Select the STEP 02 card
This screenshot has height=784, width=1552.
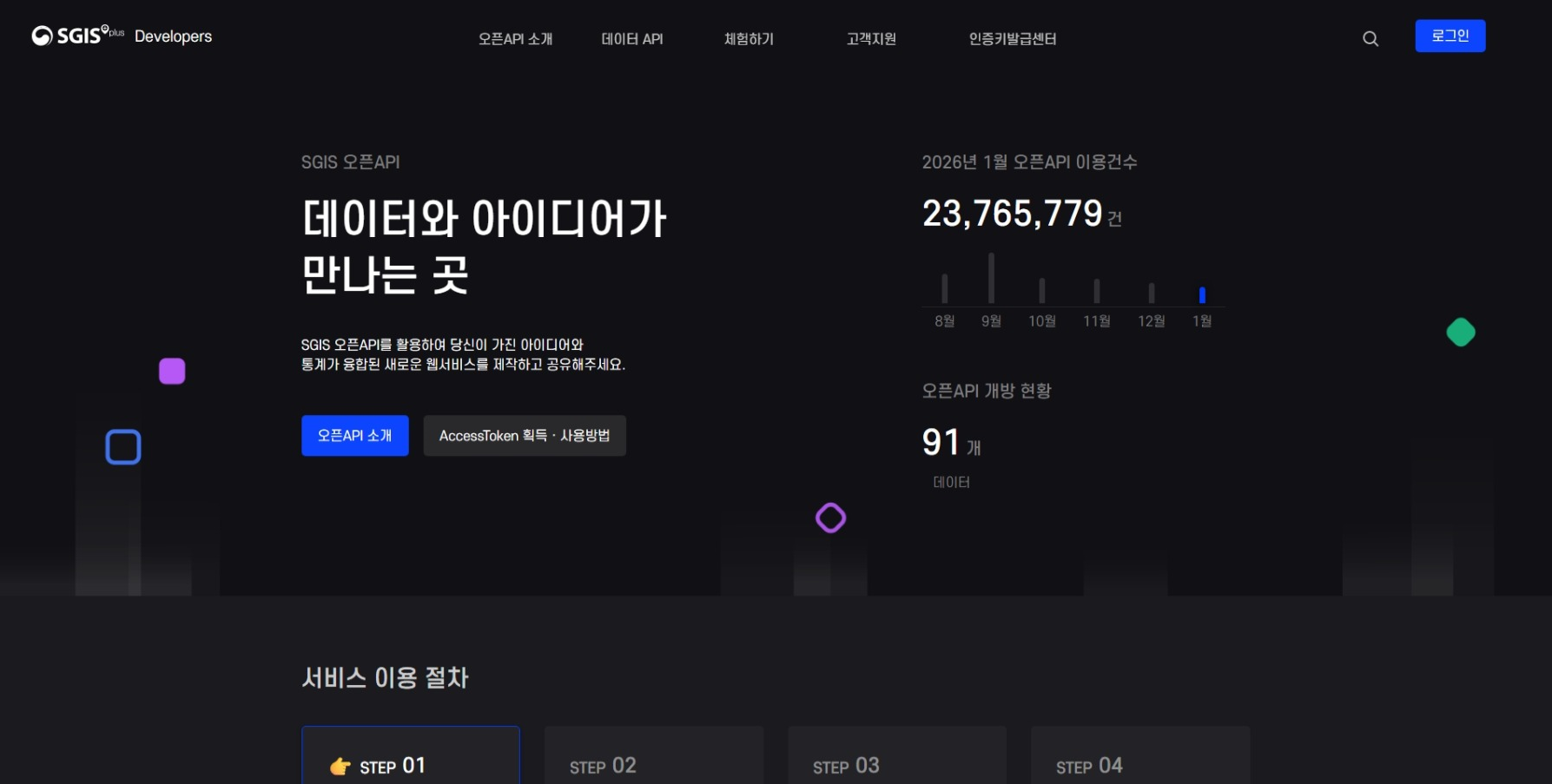click(654, 755)
